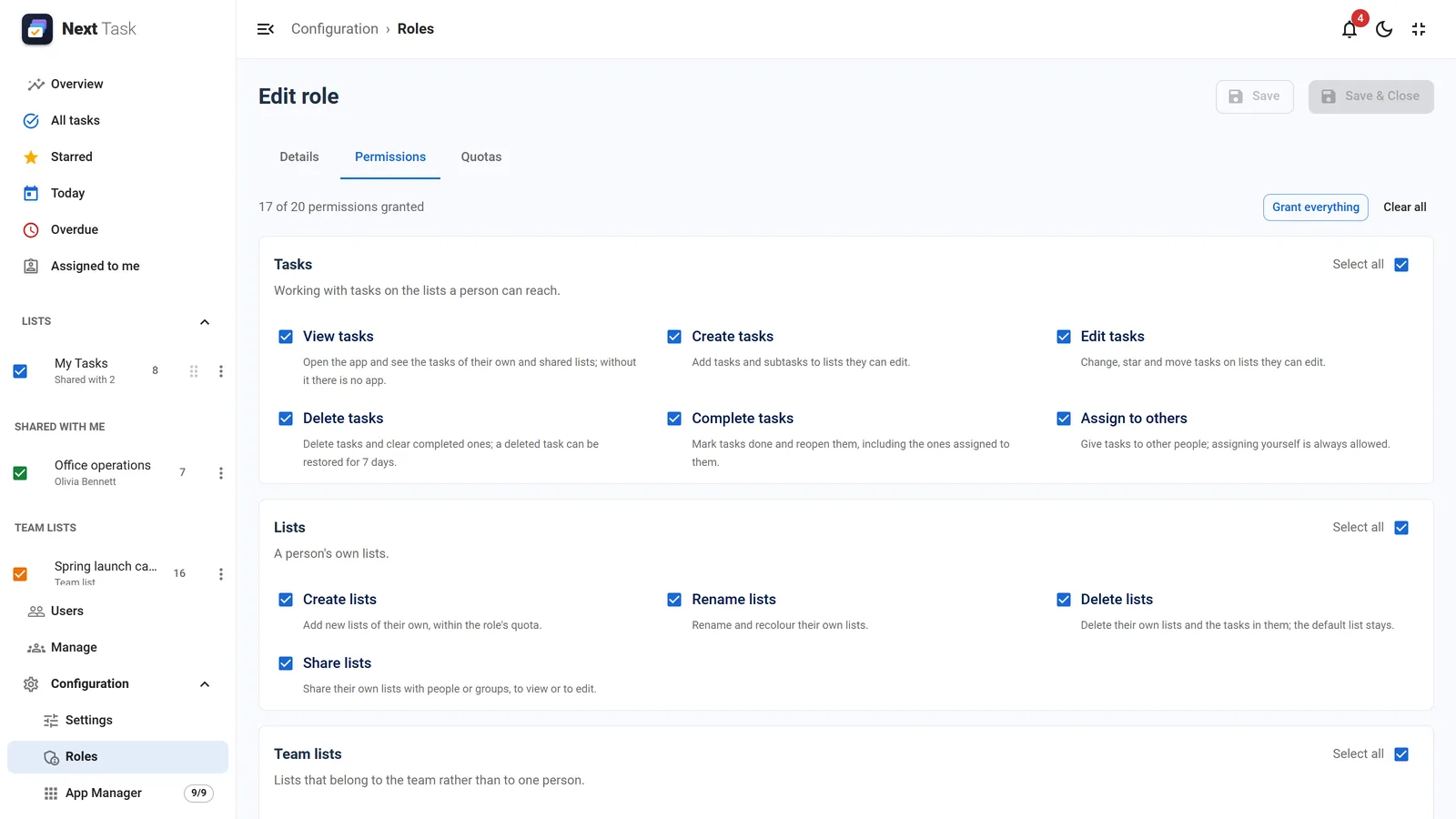Open the My Tasks three-dot menu
The width and height of the screenshot is (1456, 819).
click(x=221, y=371)
